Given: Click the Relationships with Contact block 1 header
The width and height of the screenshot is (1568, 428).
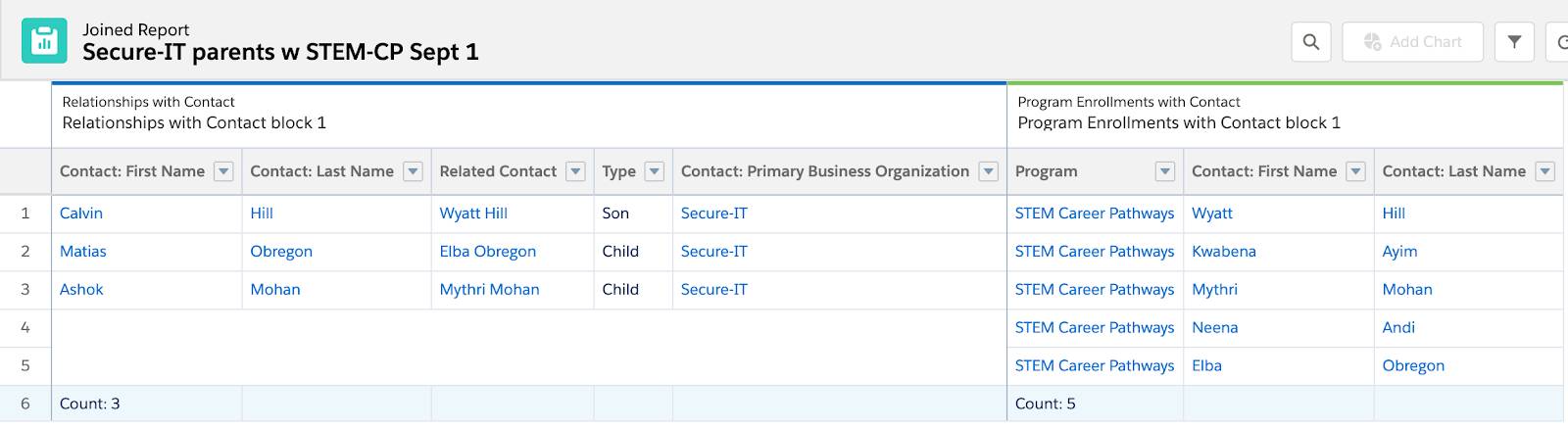Looking at the screenshot, I should point(194,123).
